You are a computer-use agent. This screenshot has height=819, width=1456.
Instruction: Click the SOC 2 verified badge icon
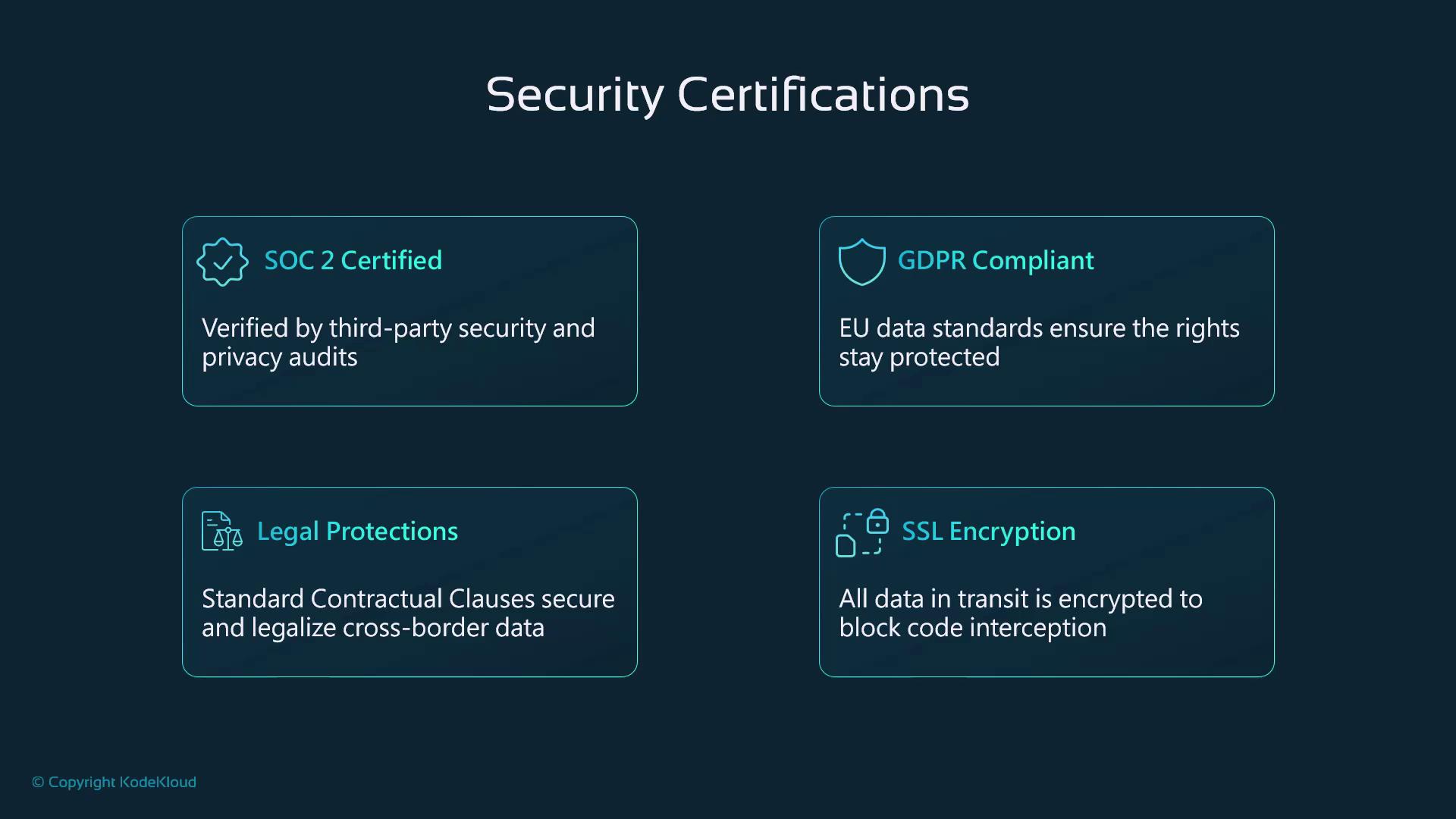222,262
